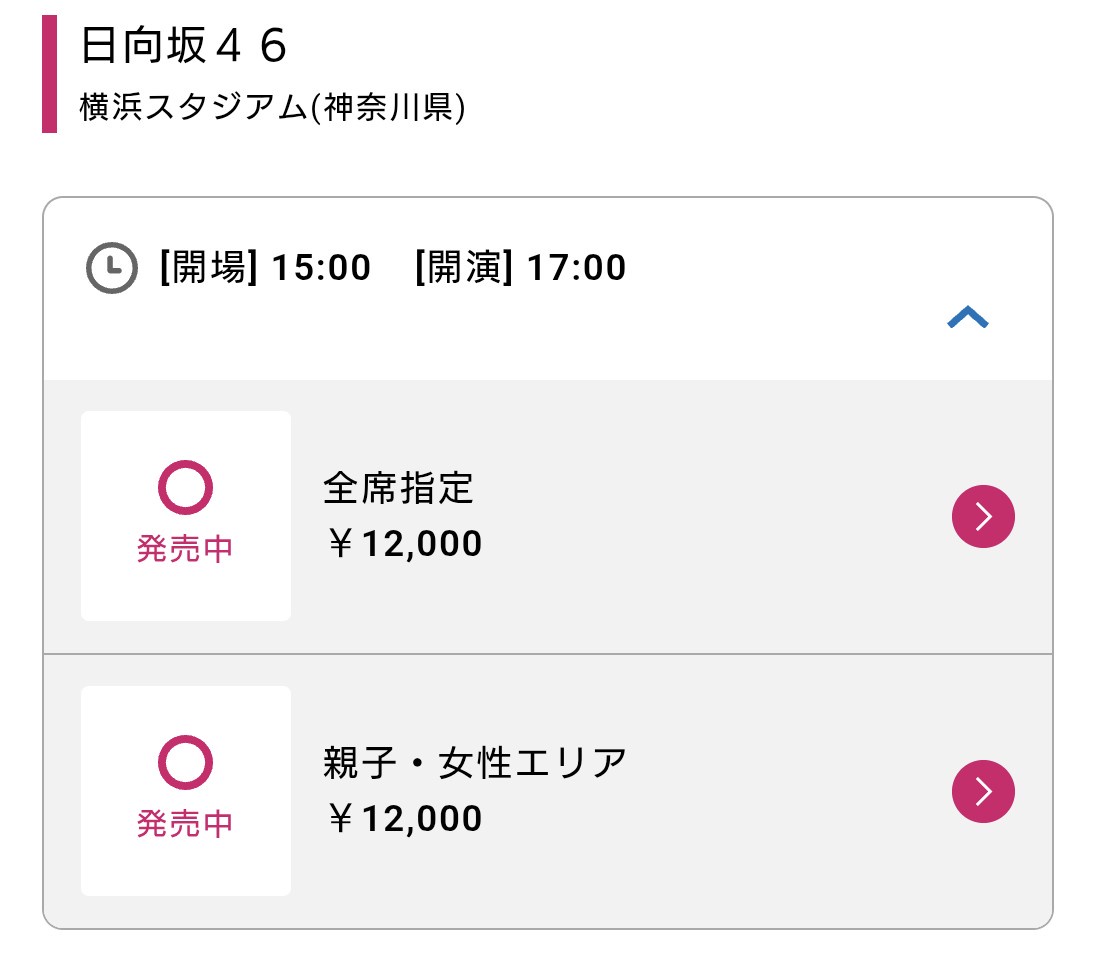Click the availability circle for 全席指定
1096x964 pixels.
[185, 488]
